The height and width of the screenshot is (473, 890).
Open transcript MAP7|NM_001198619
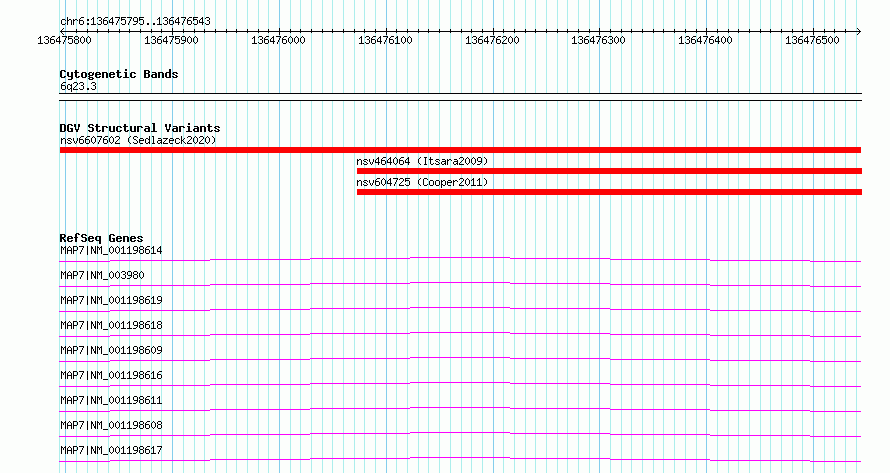[x=111, y=300]
